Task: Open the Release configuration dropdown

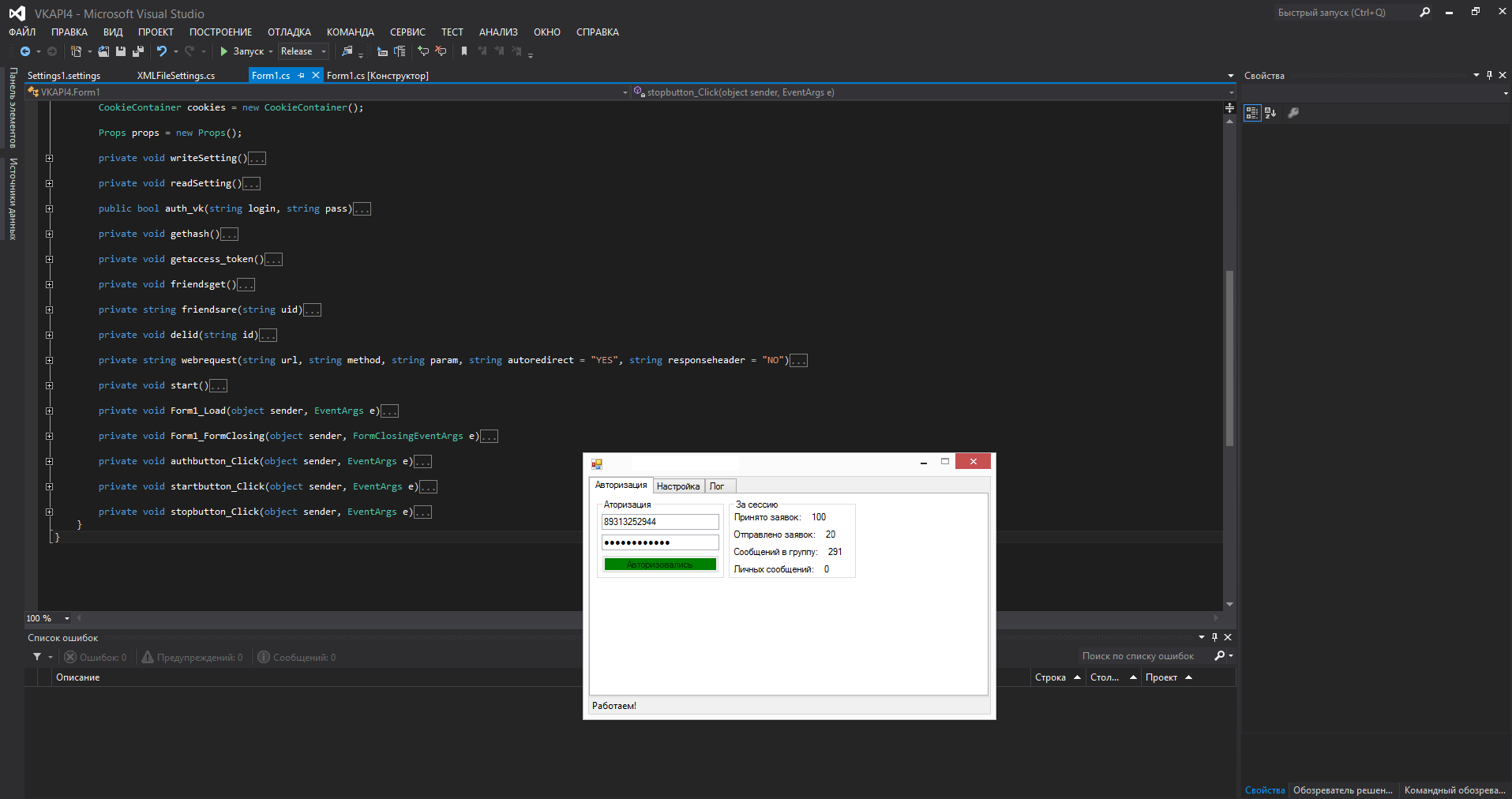Action: pyautogui.click(x=303, y=51)
